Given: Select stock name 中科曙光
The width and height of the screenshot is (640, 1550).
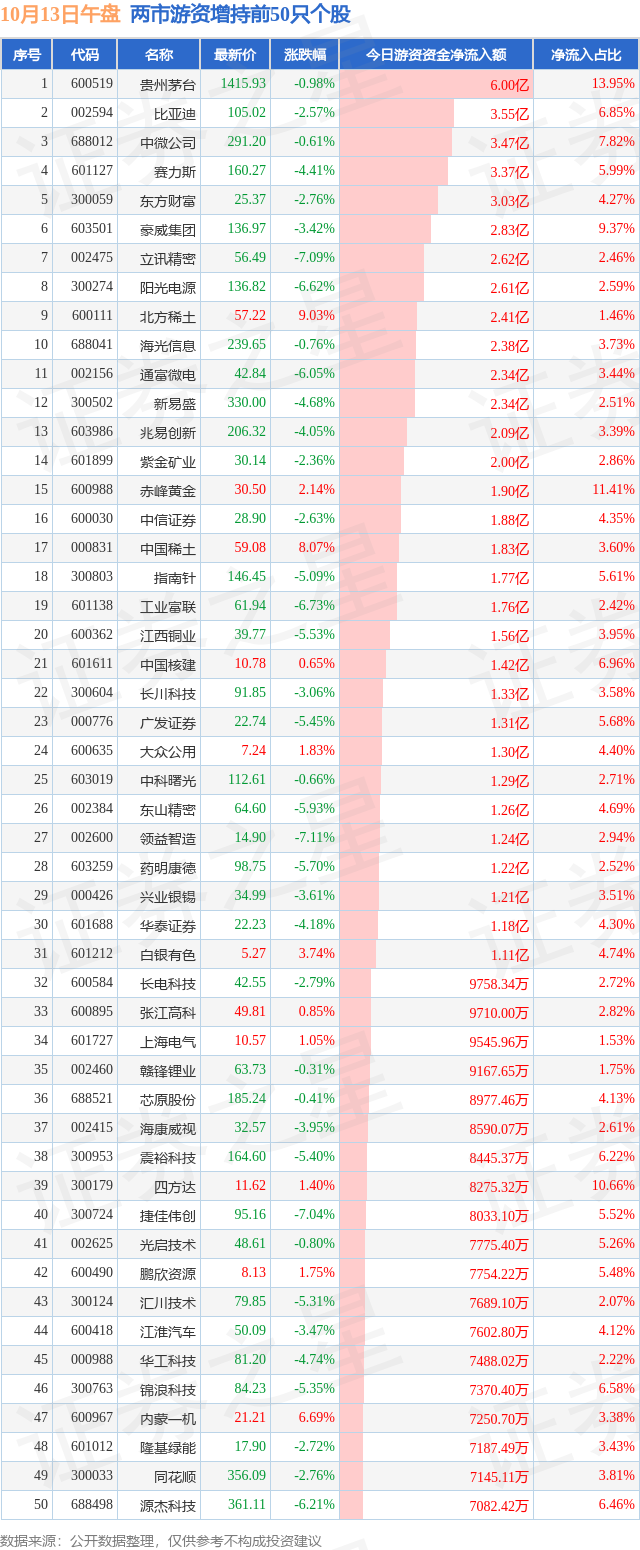Looking at the screenshot, I should click(168, 780).
